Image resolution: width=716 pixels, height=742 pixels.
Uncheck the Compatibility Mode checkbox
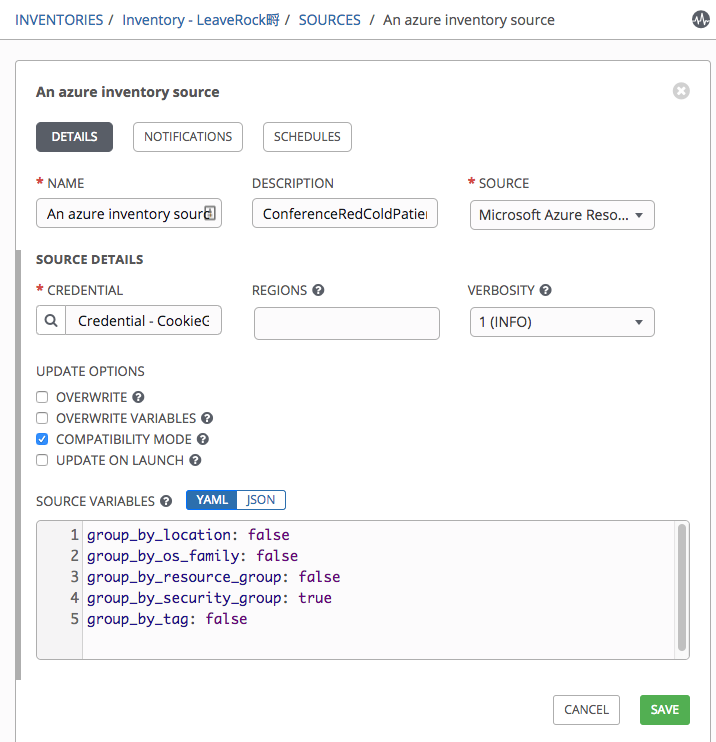(42, 439)
